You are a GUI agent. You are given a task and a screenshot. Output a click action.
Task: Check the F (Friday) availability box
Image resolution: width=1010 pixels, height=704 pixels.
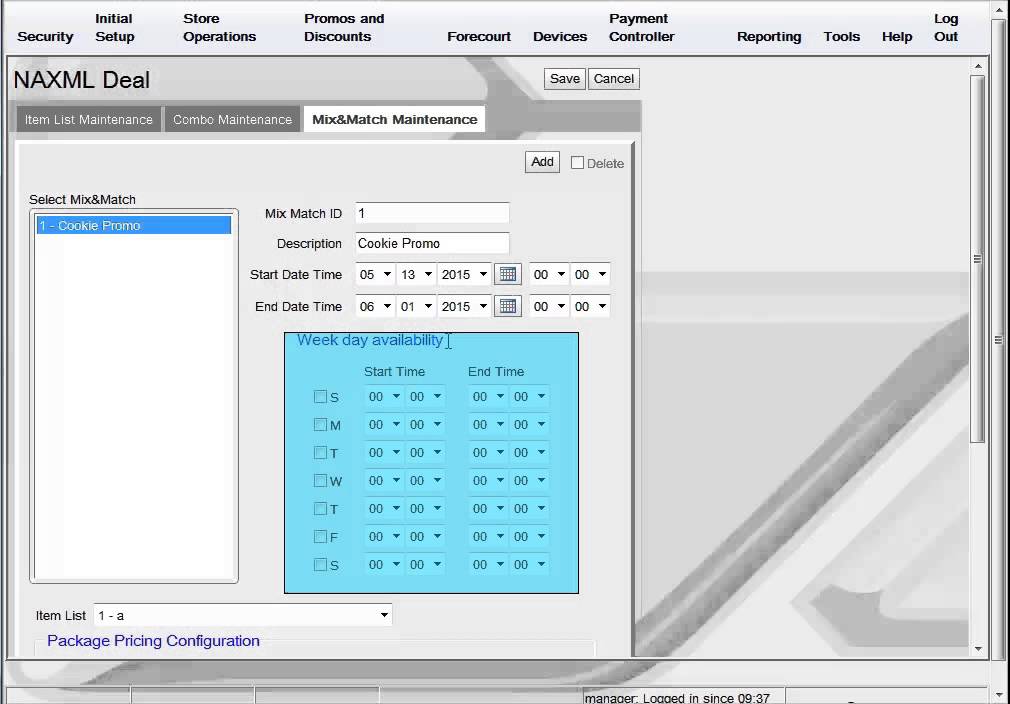click(x=320, y=537)
